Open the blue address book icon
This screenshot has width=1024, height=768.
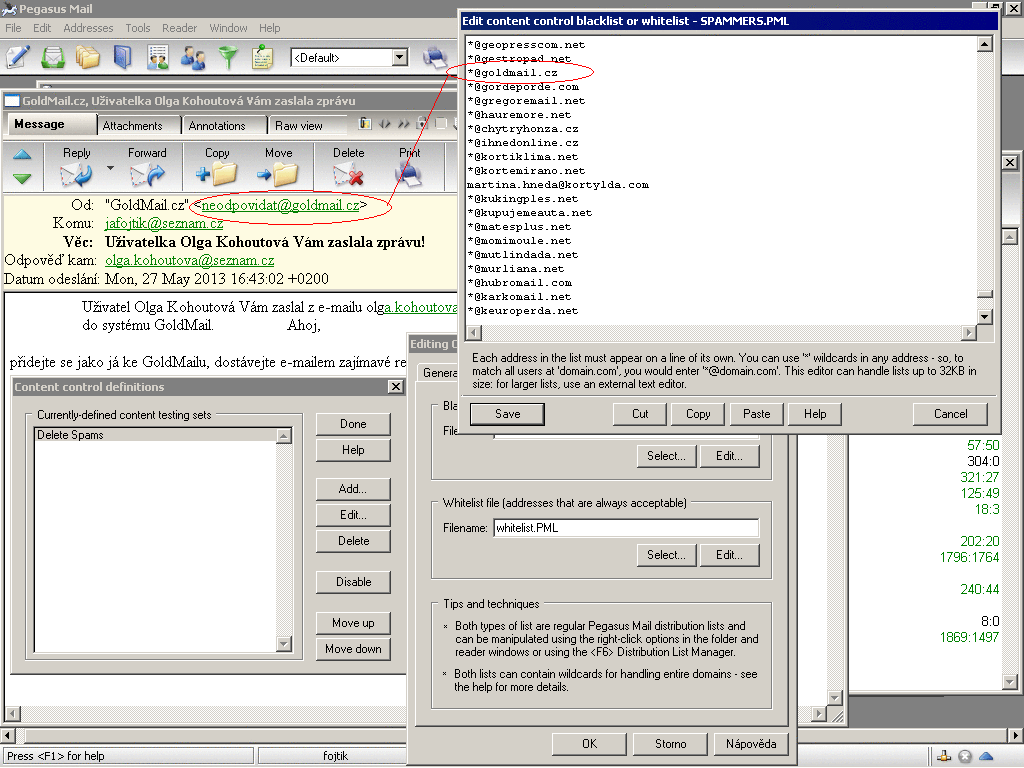click(122, 57)
